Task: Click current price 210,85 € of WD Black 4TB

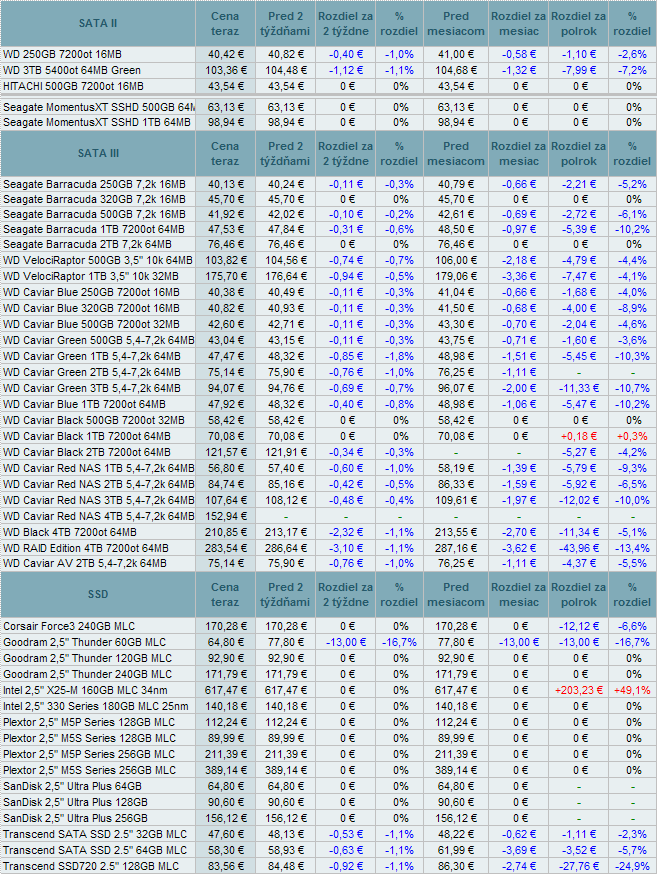Action: pos(225,532)
